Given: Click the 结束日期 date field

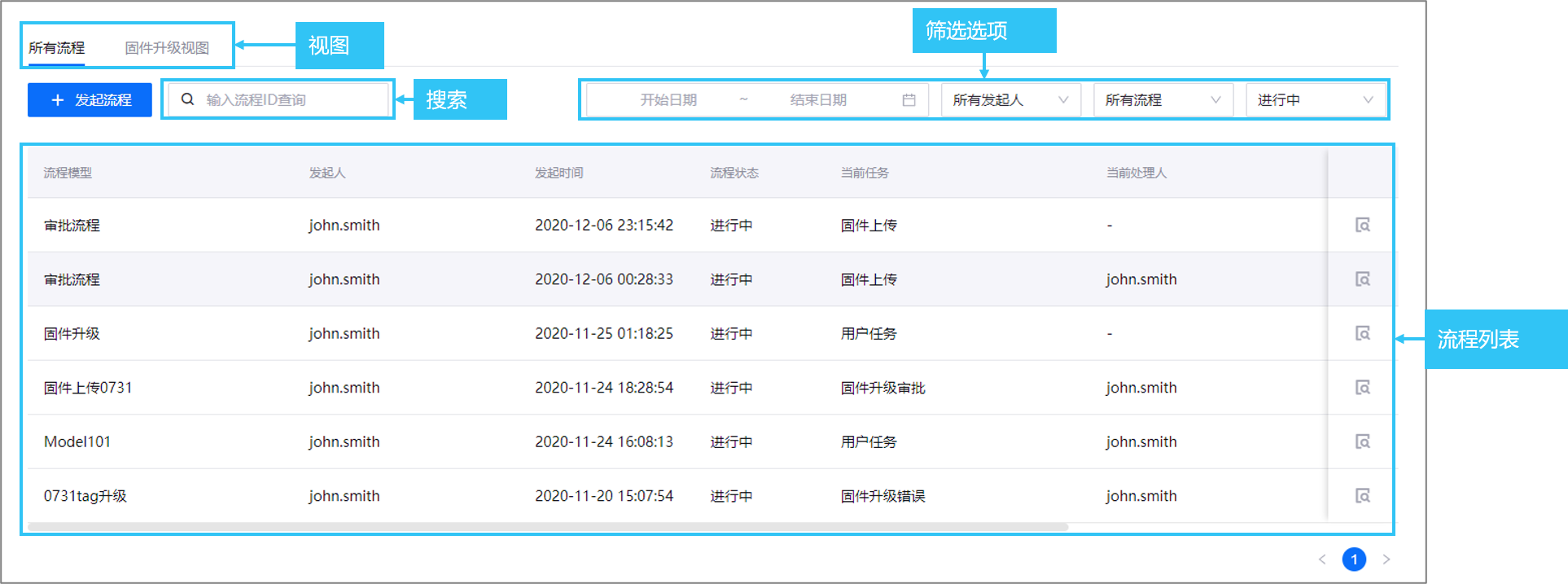Looking at the screenshot, I should 817,100.
